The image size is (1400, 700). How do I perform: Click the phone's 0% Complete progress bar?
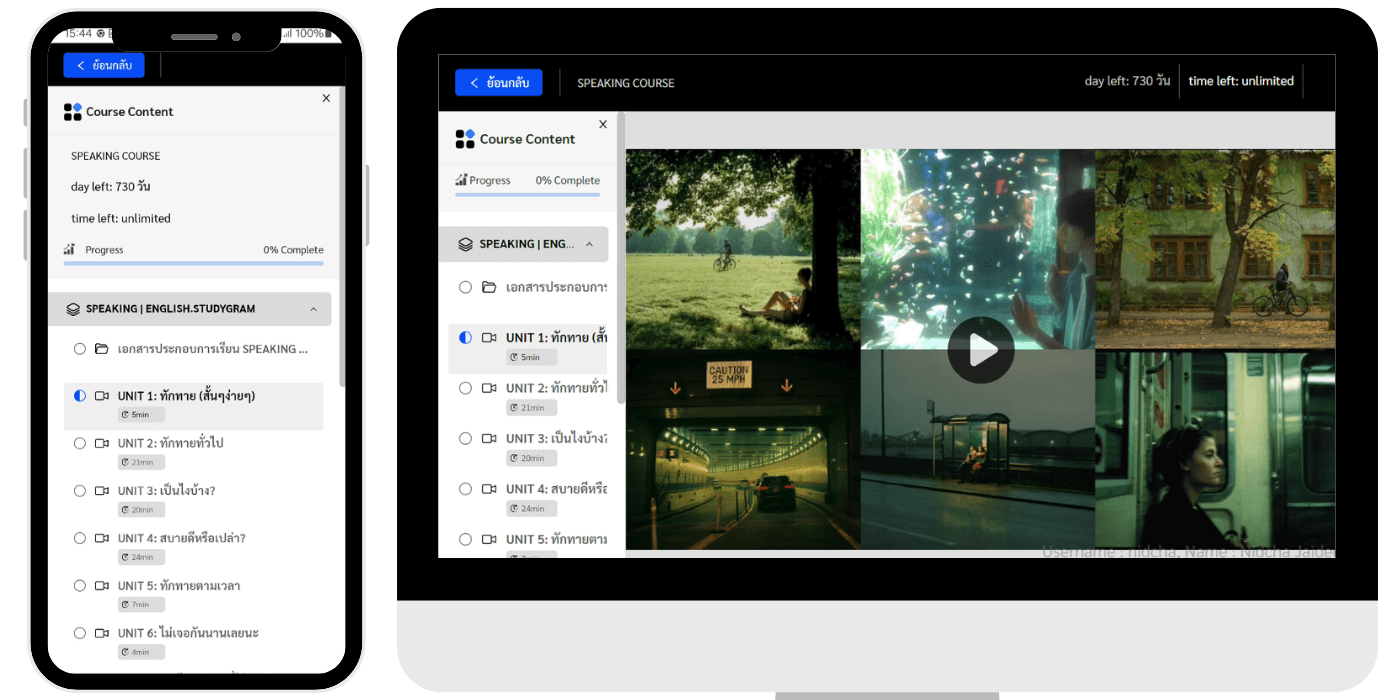pyautogui.click(x=193, y=263)
